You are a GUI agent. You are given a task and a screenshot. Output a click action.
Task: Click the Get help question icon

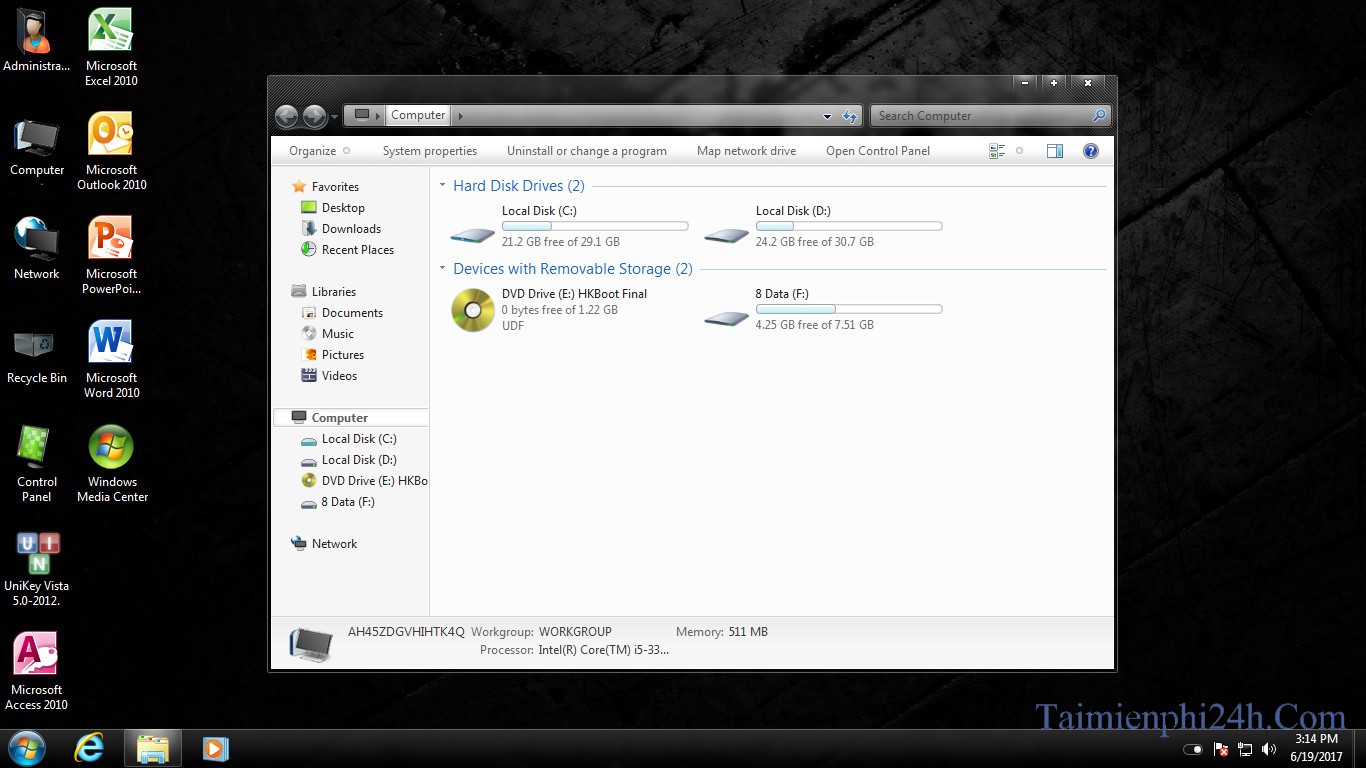[x=1091, y=151]
